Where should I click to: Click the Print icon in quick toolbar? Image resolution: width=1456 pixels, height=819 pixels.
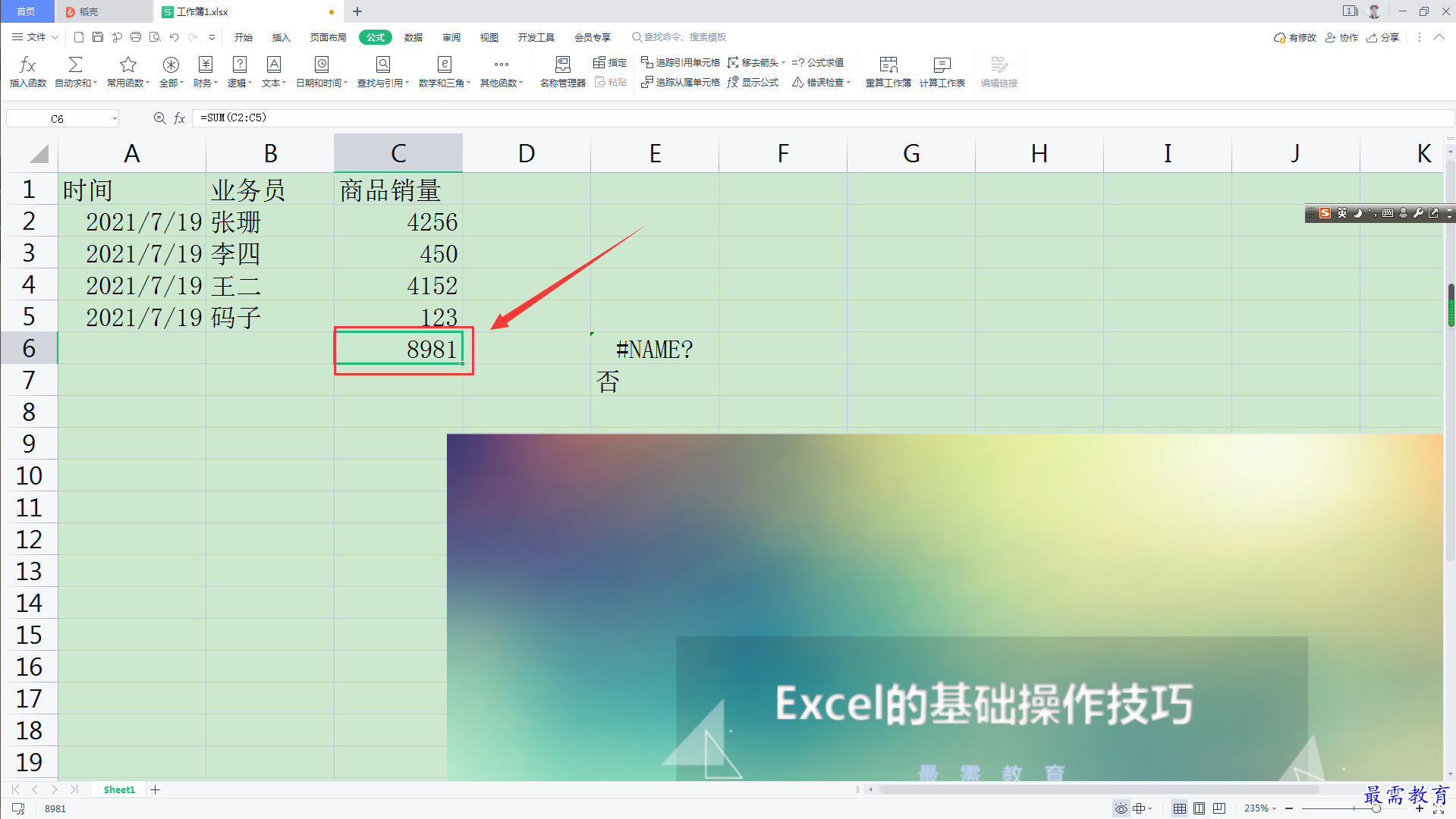pyautogui.click(x=136, y=37)
